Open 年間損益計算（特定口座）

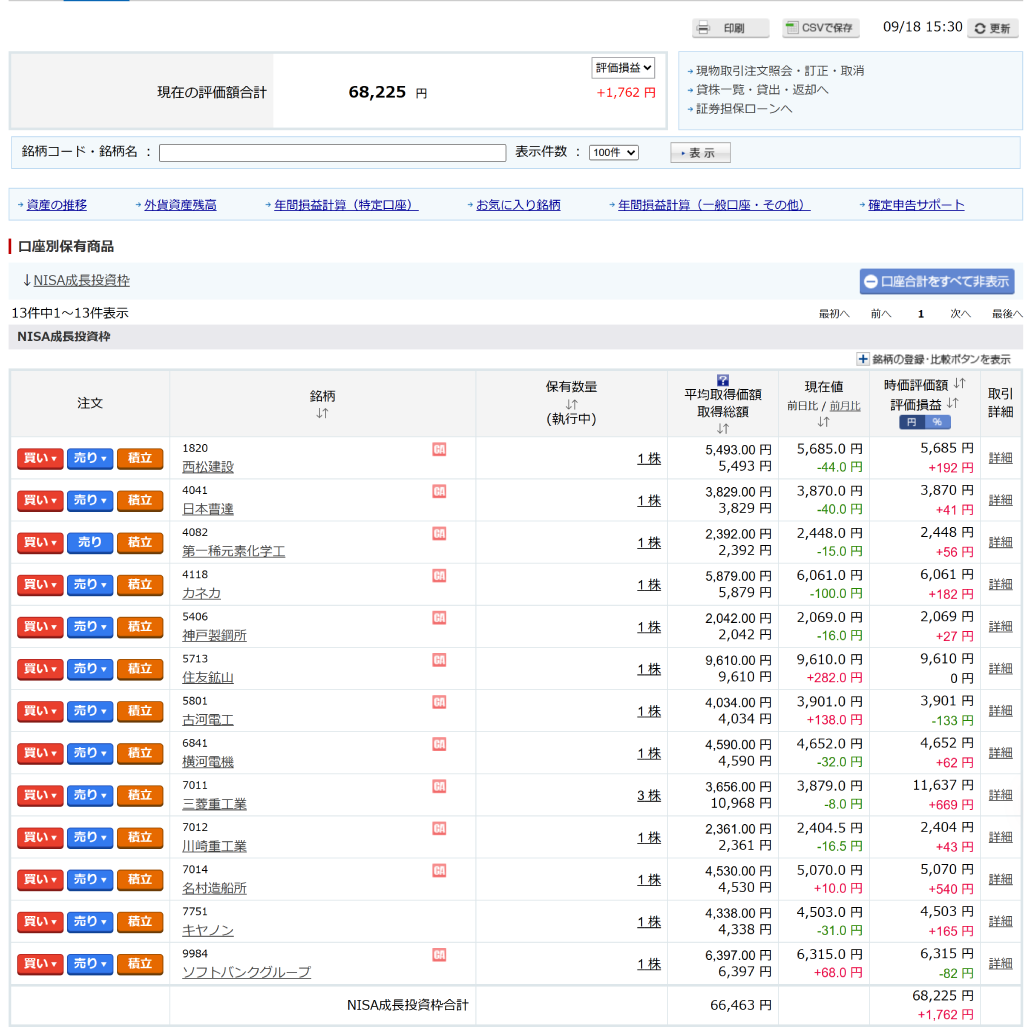346,205
